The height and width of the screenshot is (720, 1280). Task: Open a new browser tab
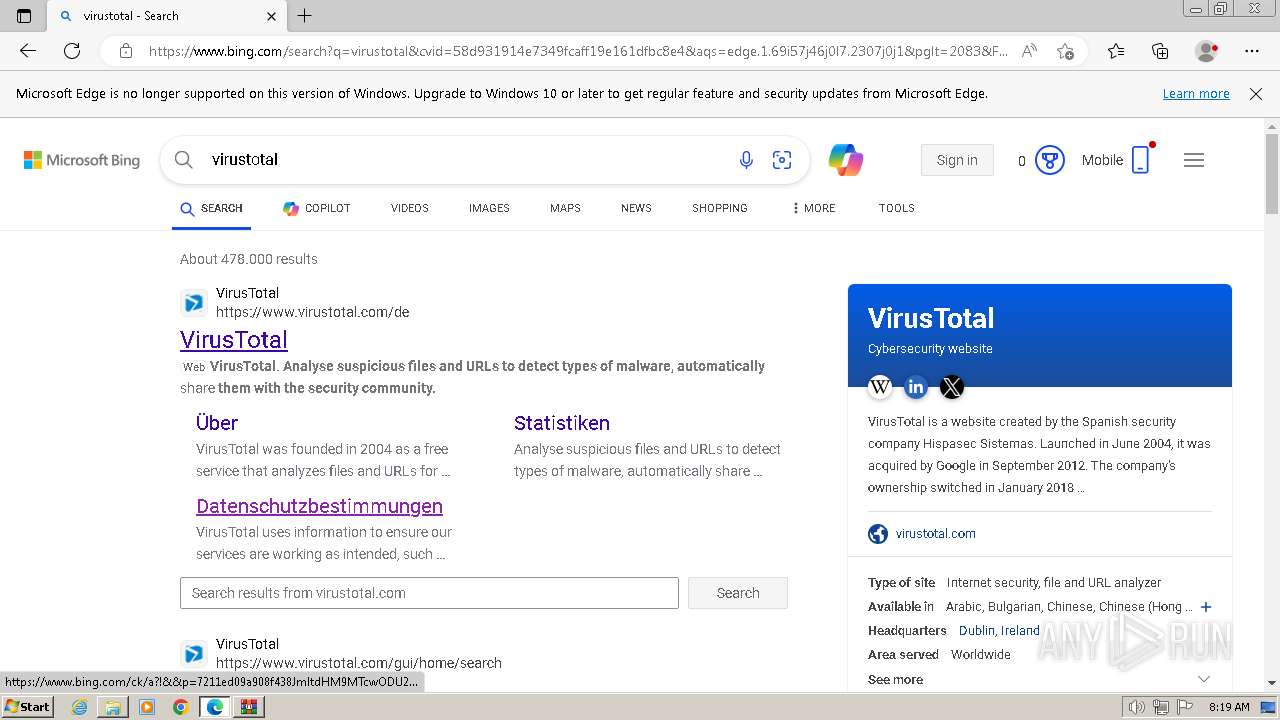pos(305,16)
